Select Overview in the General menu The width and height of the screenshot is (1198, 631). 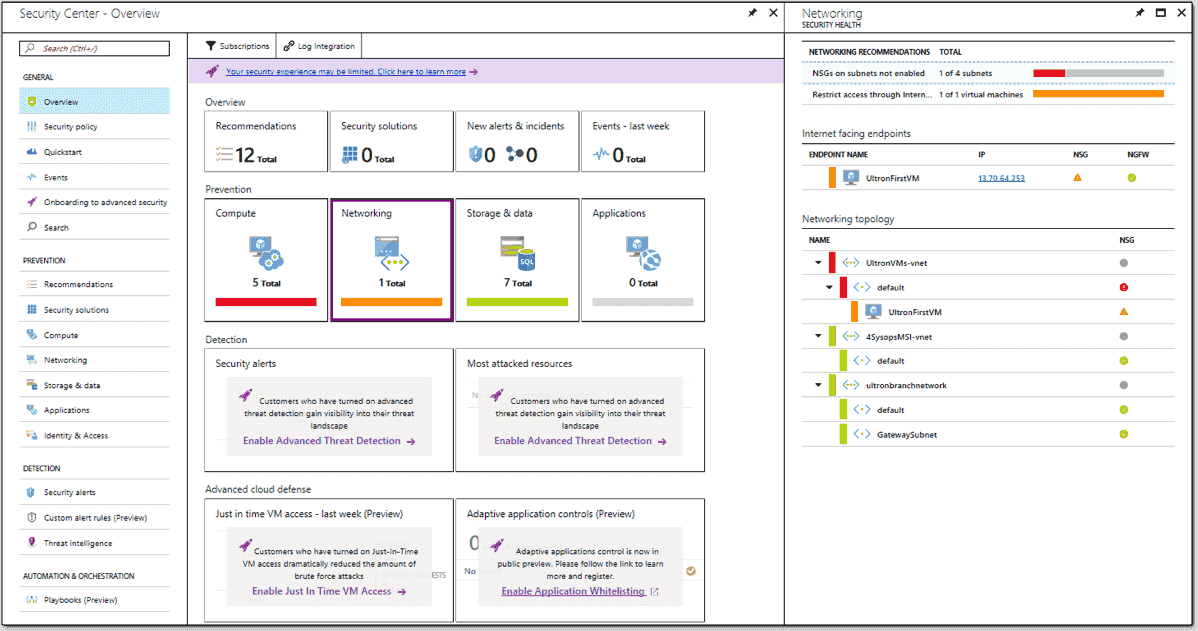95,102
